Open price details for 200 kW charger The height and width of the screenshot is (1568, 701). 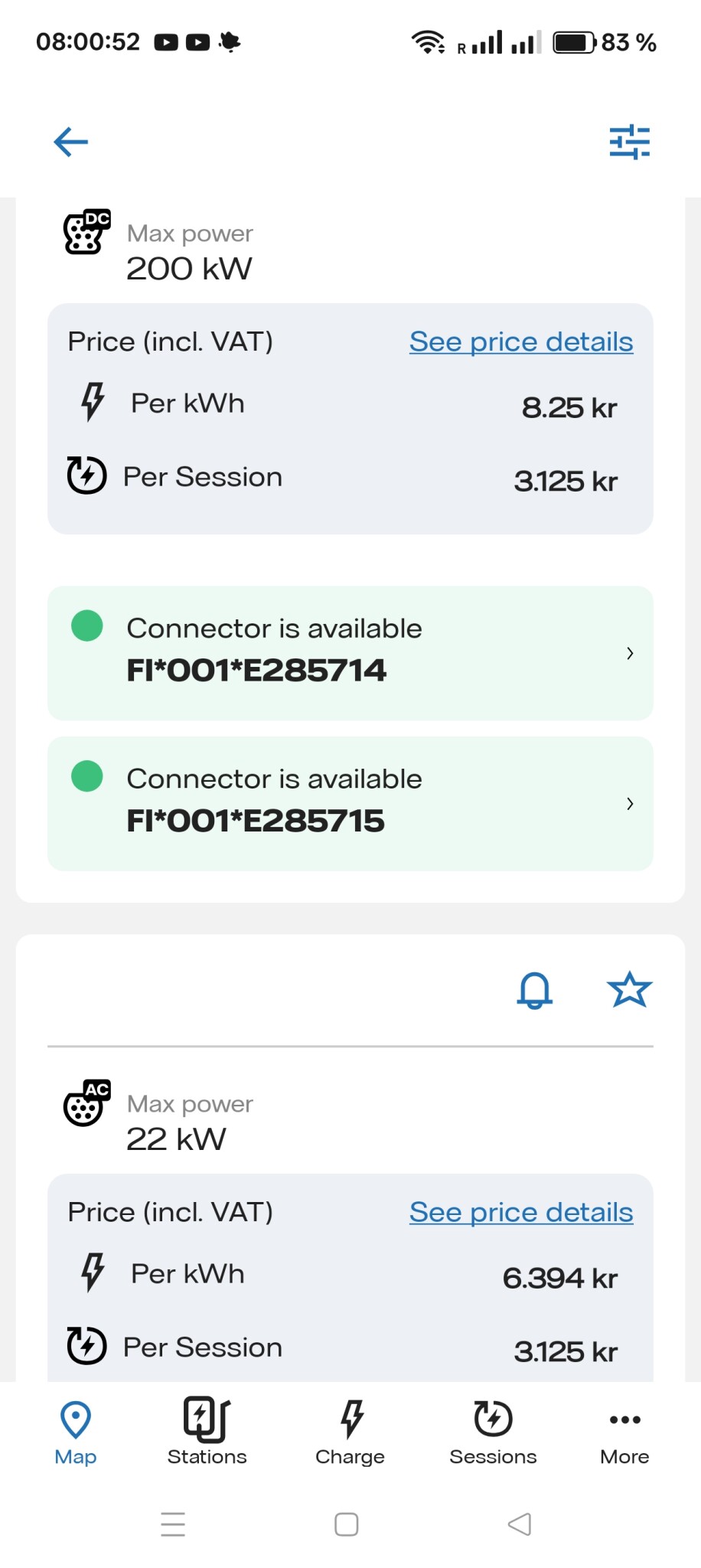[521, 341]
